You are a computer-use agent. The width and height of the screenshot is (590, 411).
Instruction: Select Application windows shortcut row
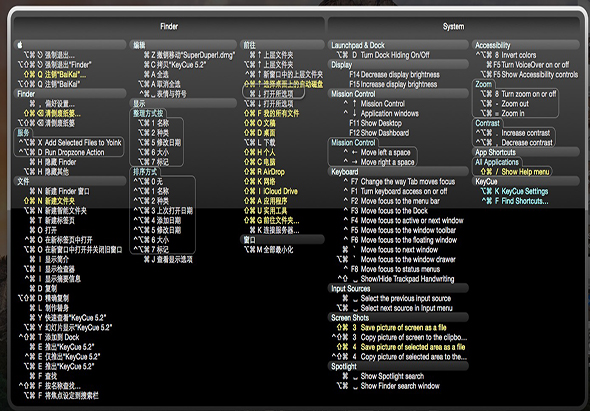coord(381,113)
